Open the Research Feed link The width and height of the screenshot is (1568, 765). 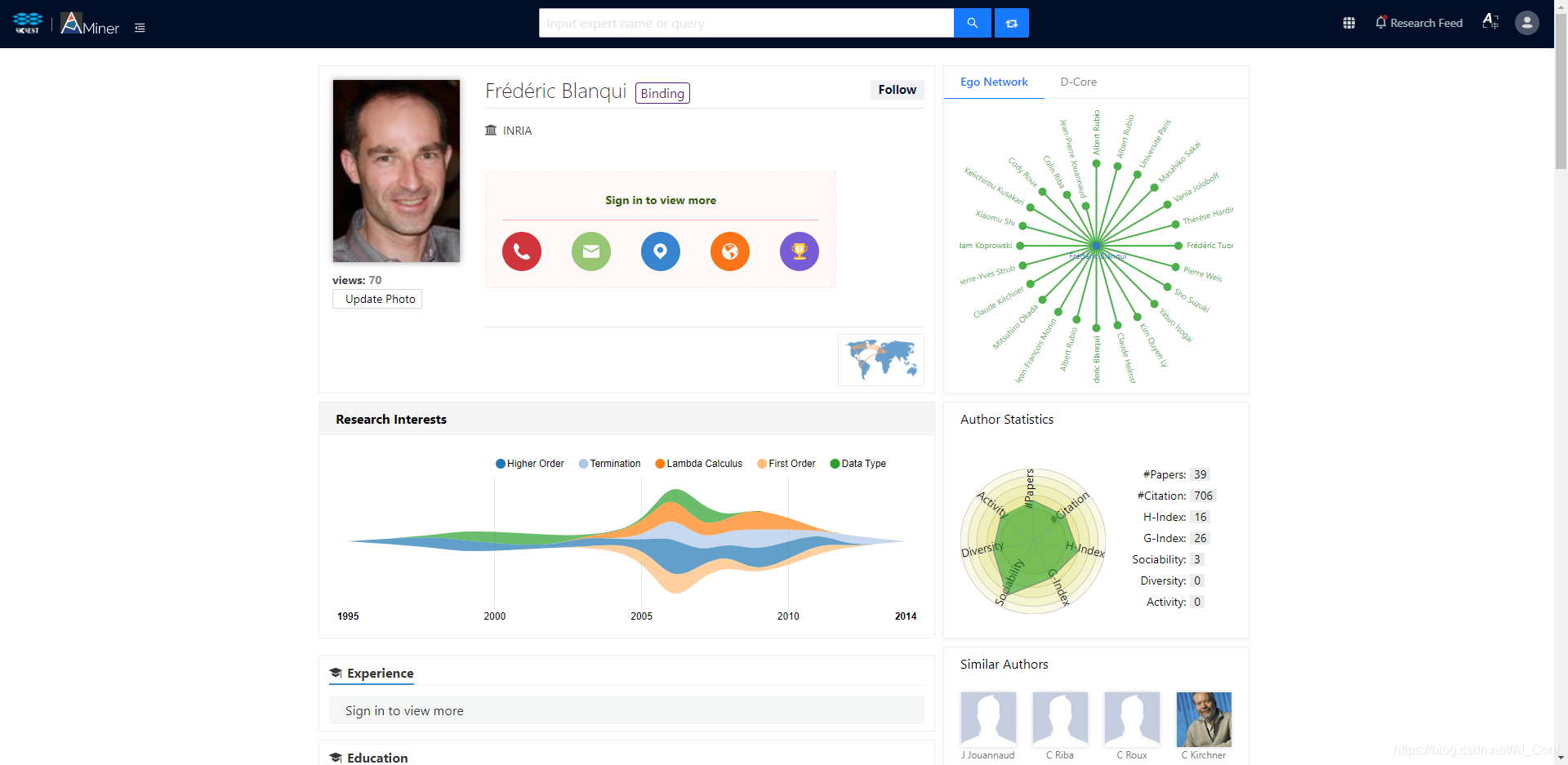(1426, 23)
